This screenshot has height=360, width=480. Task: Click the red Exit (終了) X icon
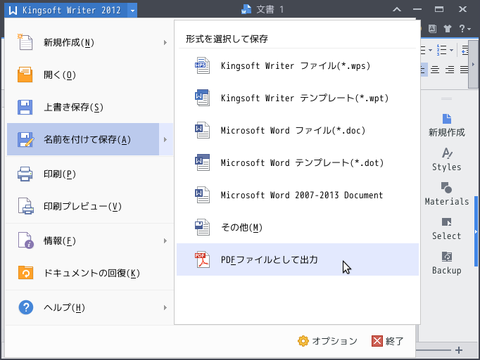point(377,341)
